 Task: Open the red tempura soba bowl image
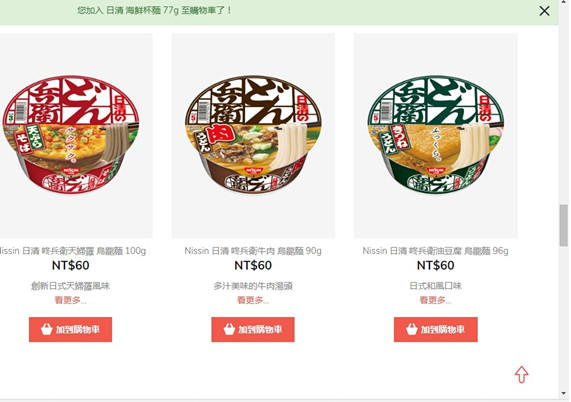(x=71, y=135)
